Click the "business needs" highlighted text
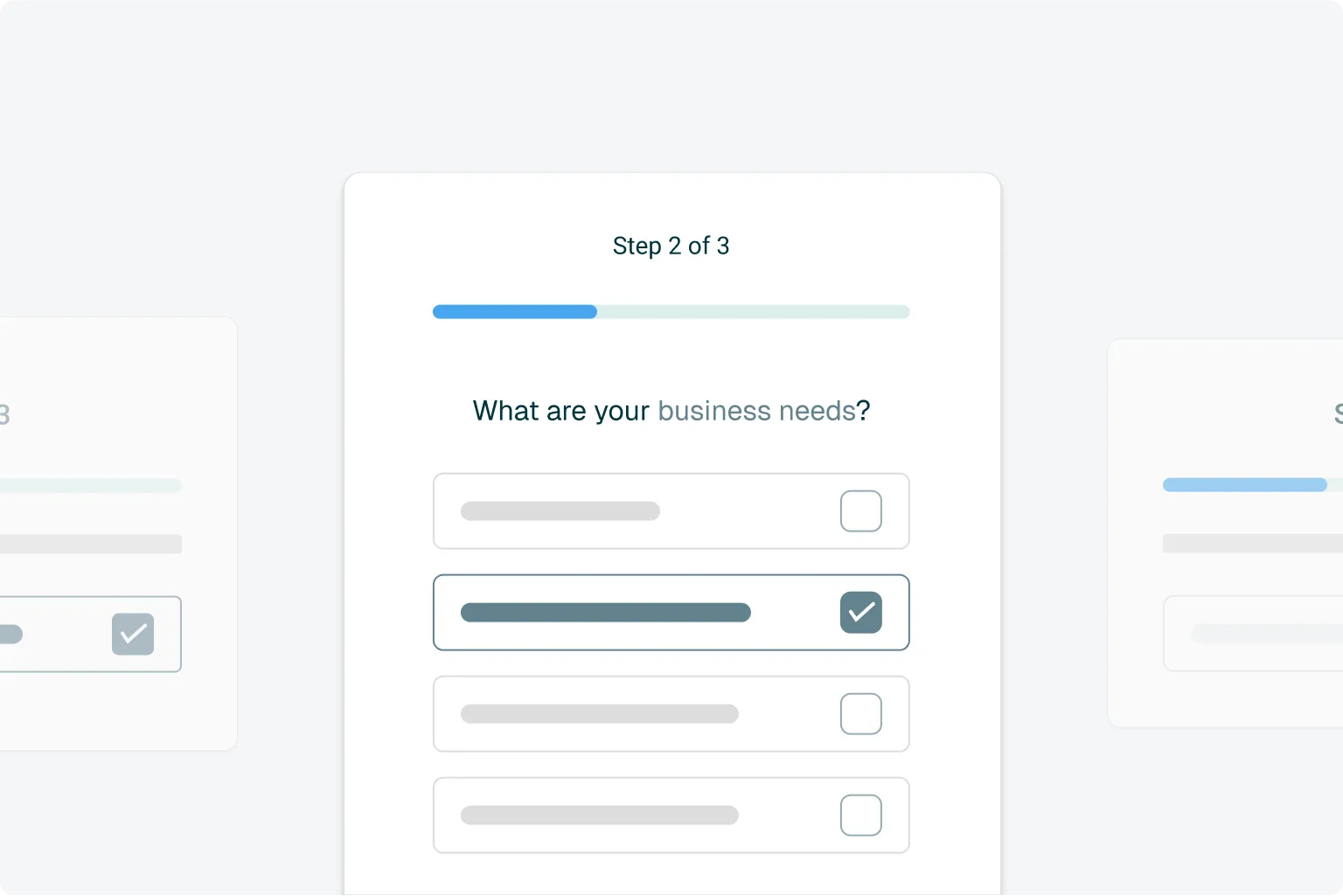The height and width of the screenshot is (896, 1343). [756, 411]
